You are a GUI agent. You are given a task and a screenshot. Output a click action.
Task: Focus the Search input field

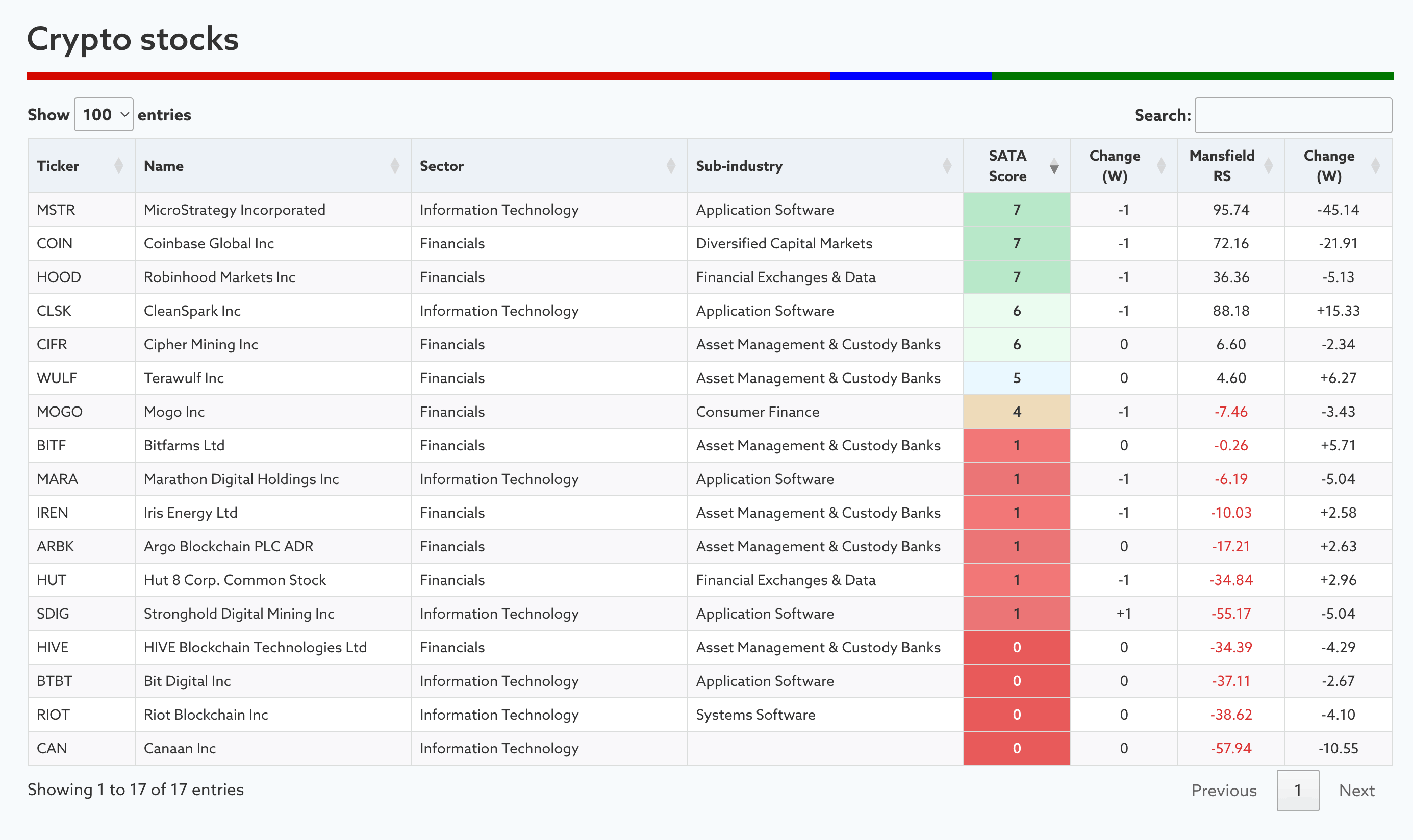point(1293,115)
